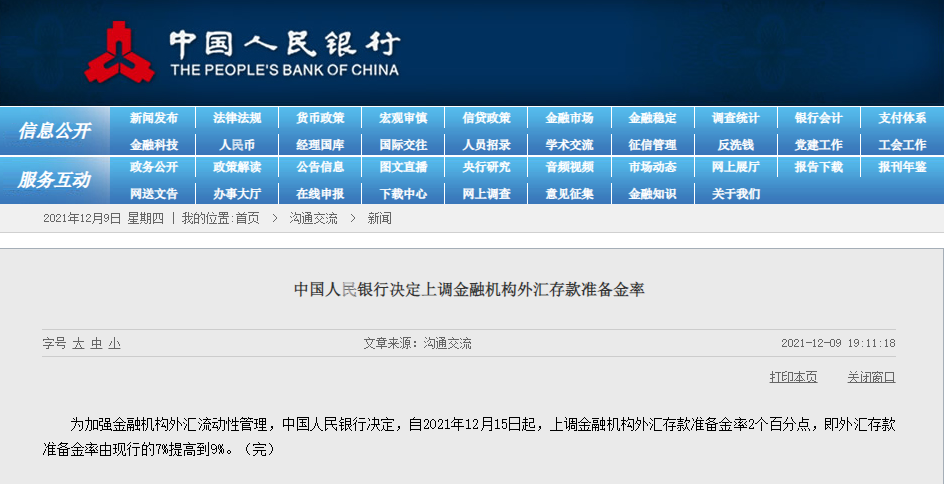The height and width of the screenshot is (484, 944).
Task: Open 宏观审慎 menu item
Action: (403, 118)
